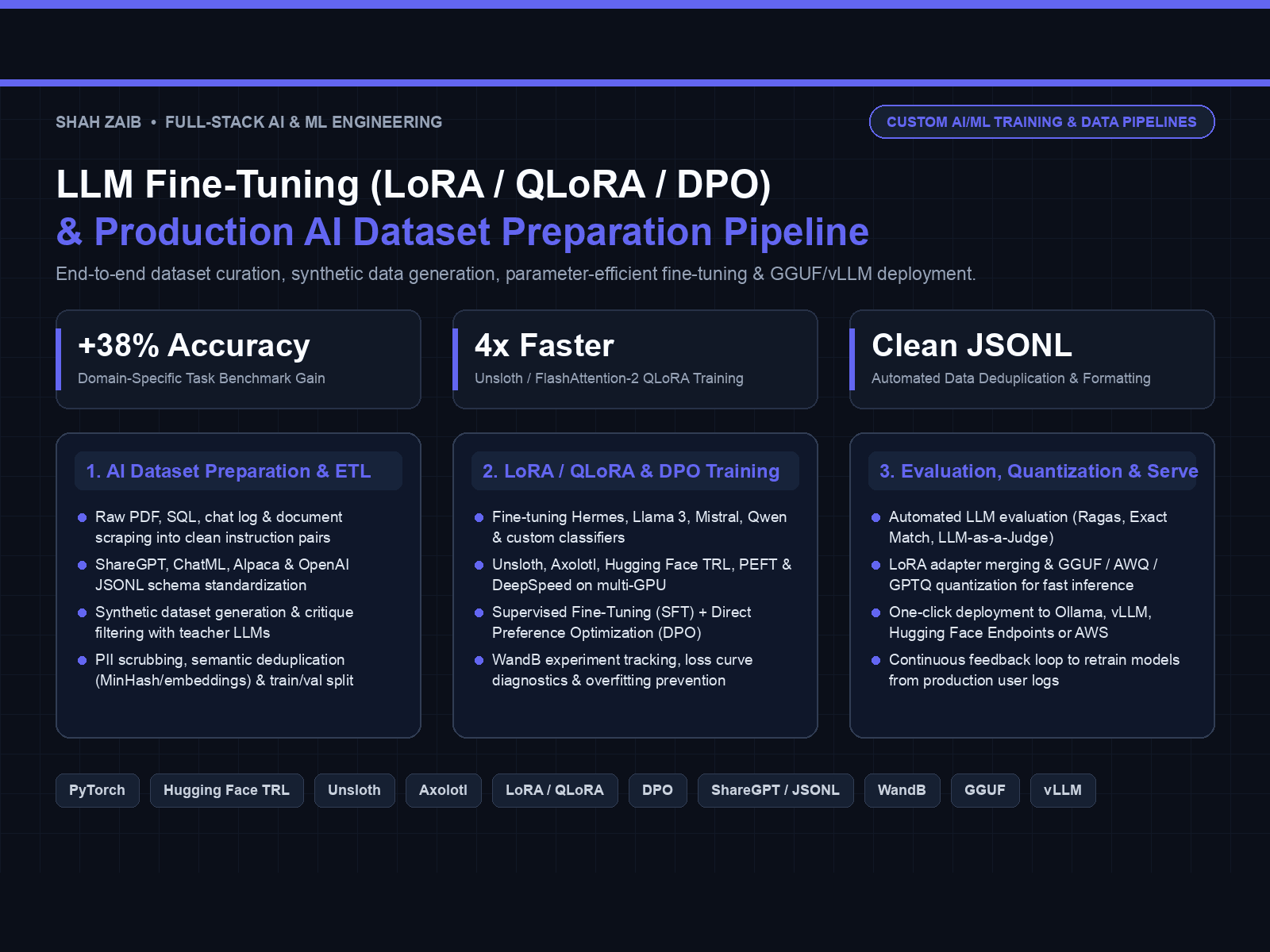Open the LoRA / QLoRA & DPO Training heading
Screen dimensions: 1270x952
[x=635, y=471]
